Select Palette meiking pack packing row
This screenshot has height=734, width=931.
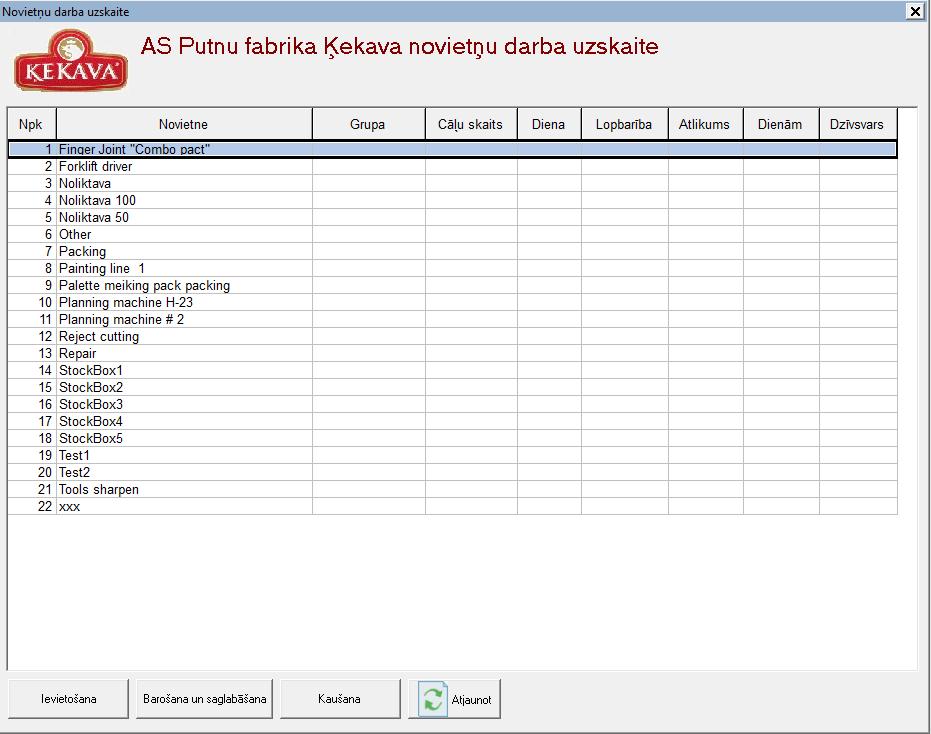coord(452,286)
